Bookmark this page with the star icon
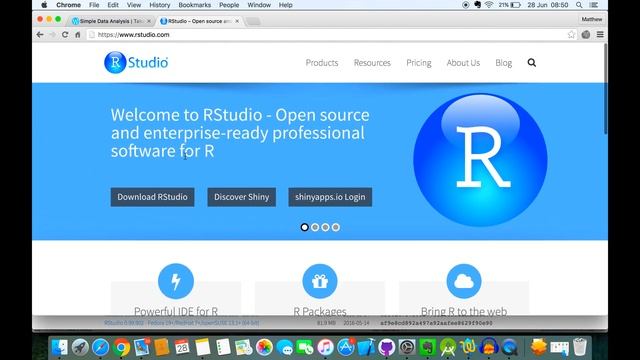 coord(571,35)
